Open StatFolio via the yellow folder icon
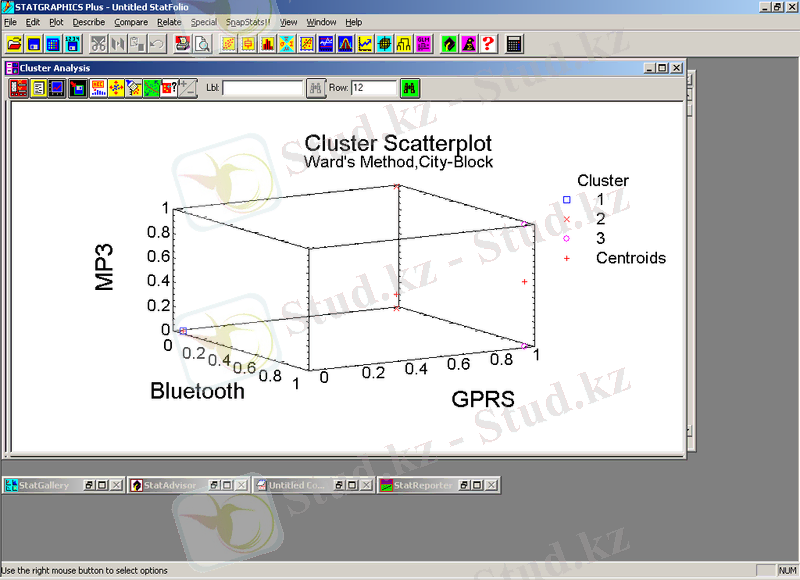 [x=14, y=44]
